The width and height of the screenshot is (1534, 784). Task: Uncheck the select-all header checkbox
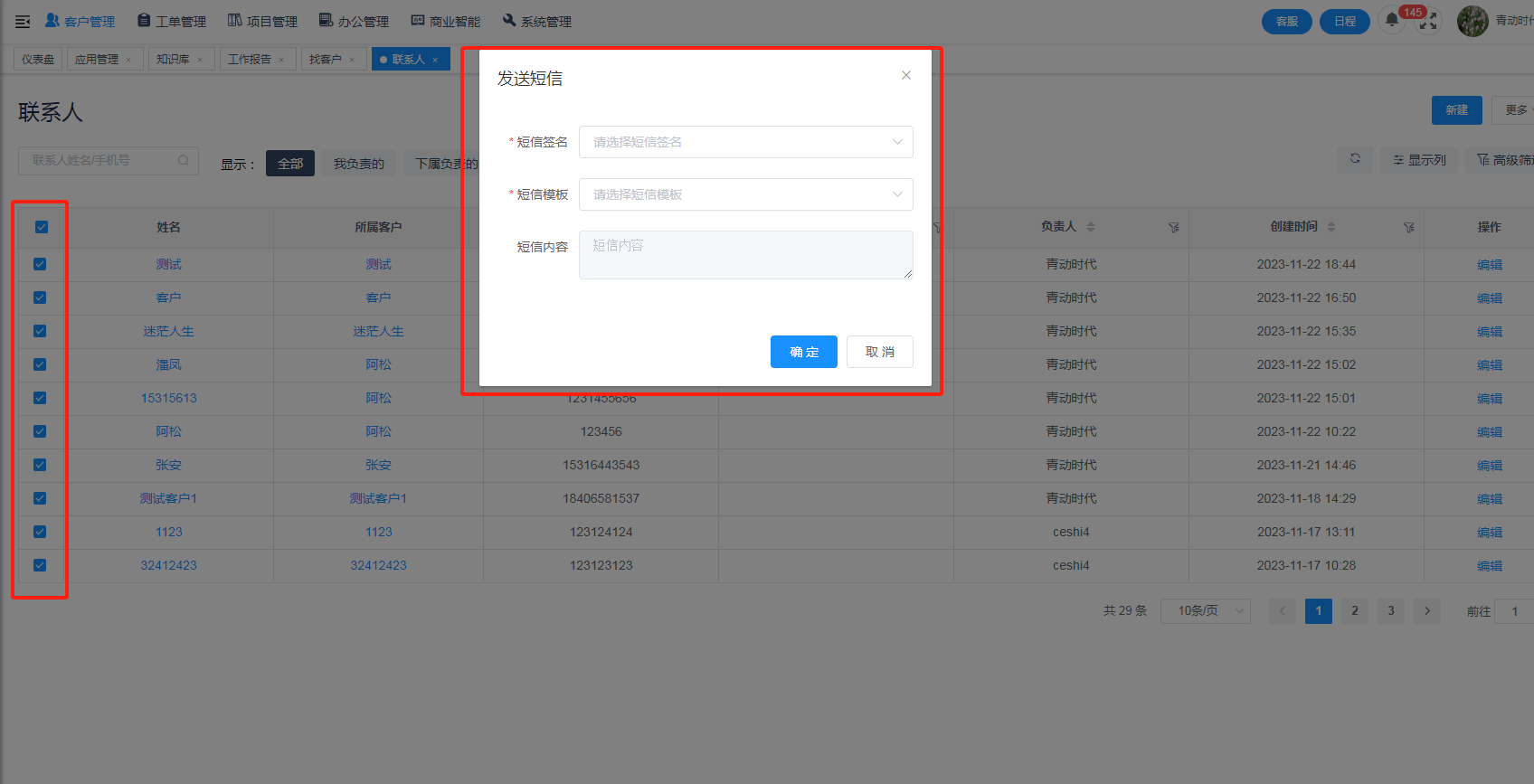point(42,227)
